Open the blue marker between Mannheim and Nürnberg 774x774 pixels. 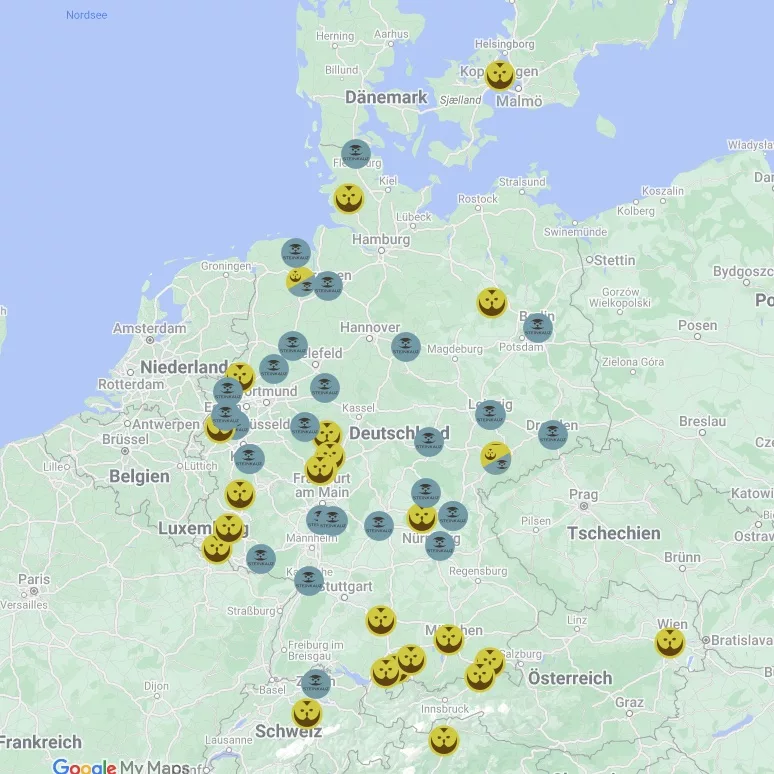[x=379, y=526]
